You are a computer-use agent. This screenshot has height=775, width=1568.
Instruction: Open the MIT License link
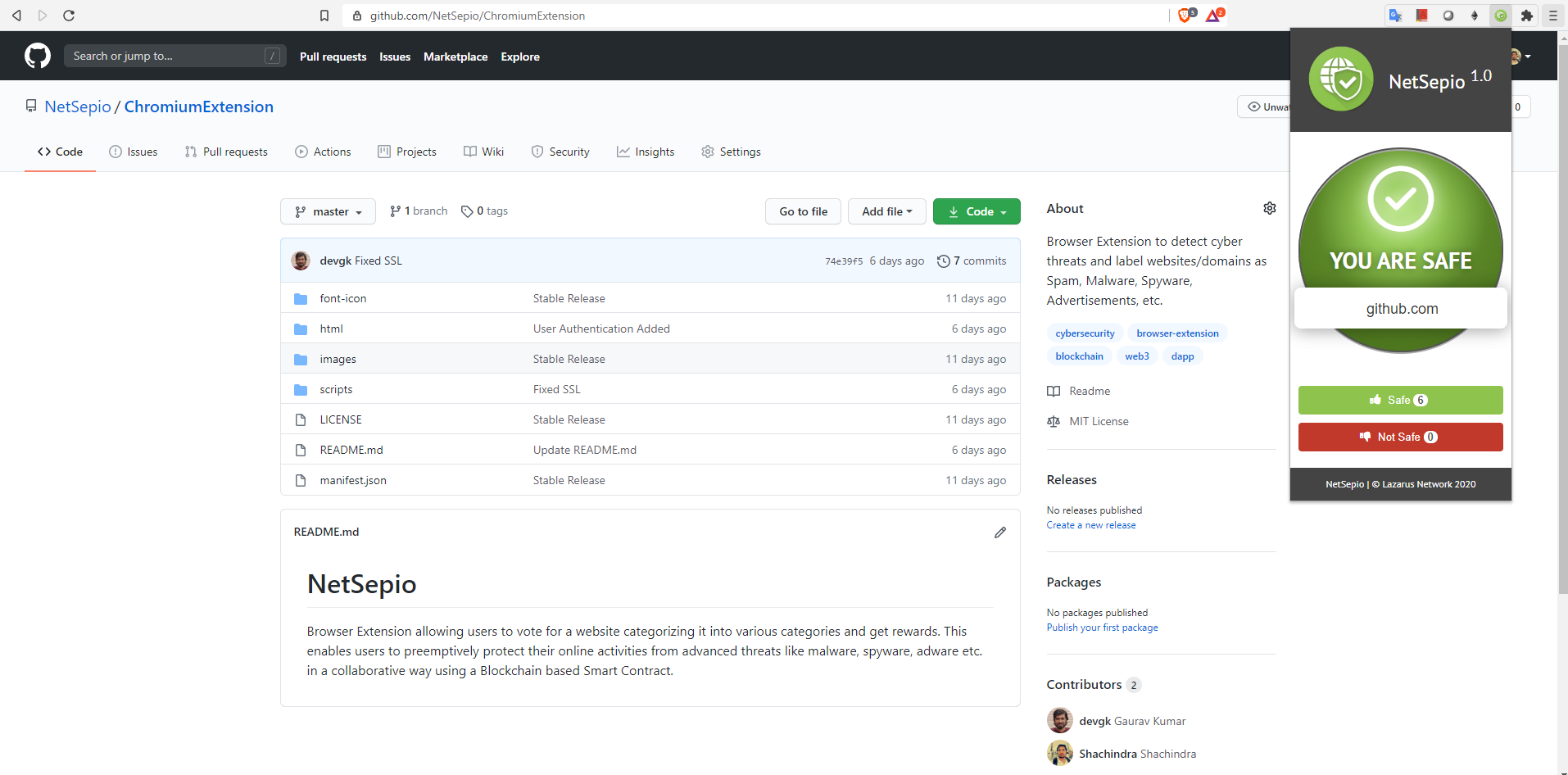pos(1087,422)
